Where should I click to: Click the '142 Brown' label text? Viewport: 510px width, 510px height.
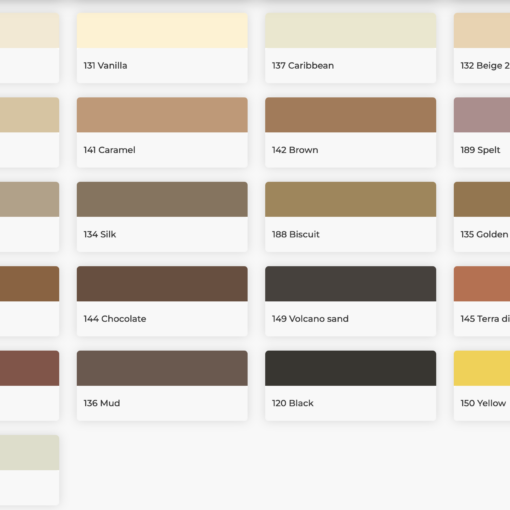(295, 150)
